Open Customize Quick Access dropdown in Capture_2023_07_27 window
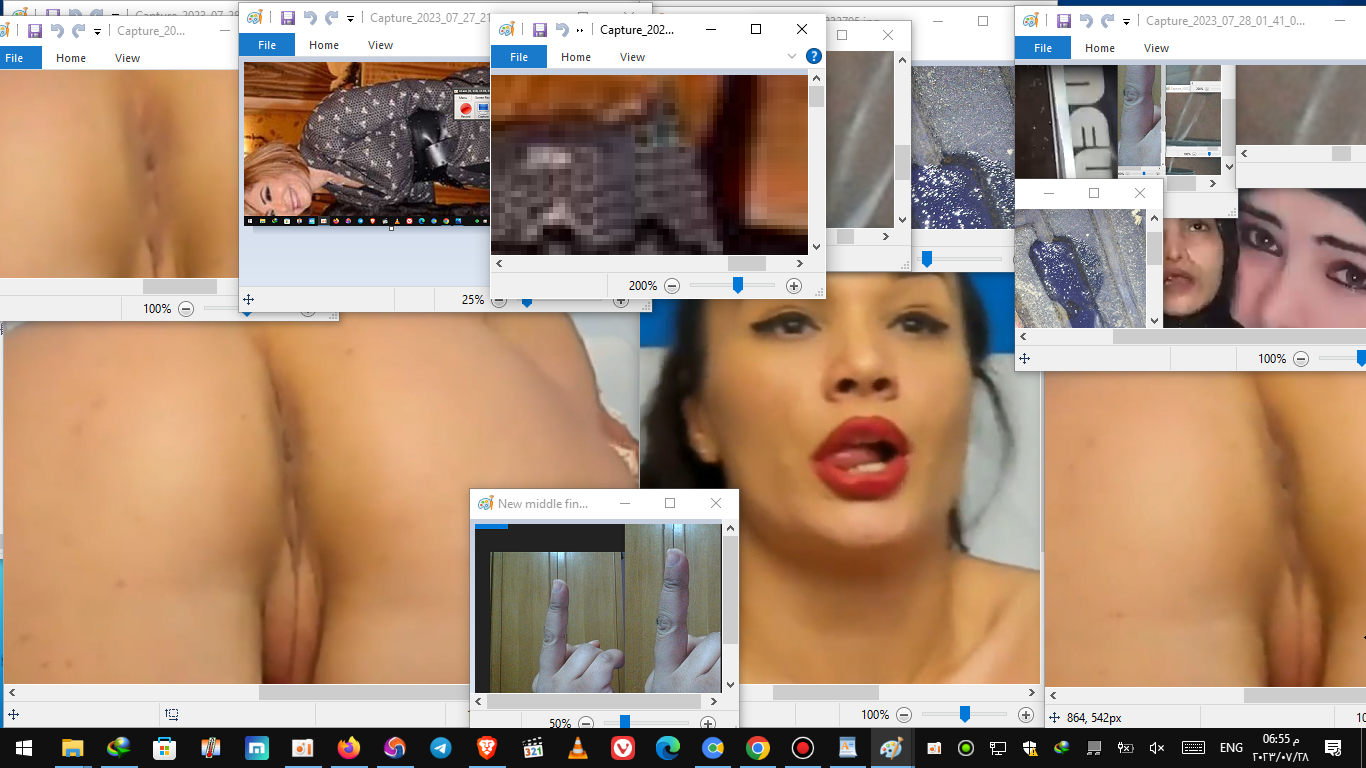This screenshot has width=1366, height=768. click(x=350, y=18)
